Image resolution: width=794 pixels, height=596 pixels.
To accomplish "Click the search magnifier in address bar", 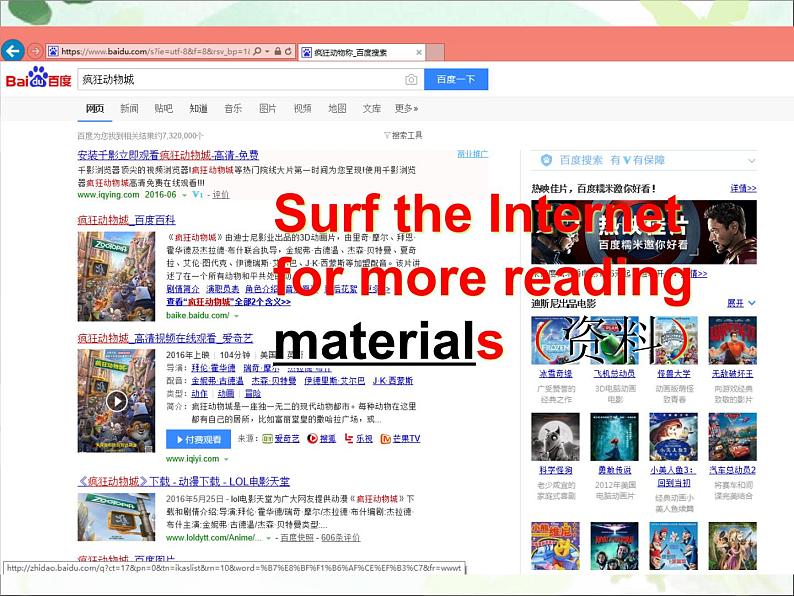I will click(257, 51).
